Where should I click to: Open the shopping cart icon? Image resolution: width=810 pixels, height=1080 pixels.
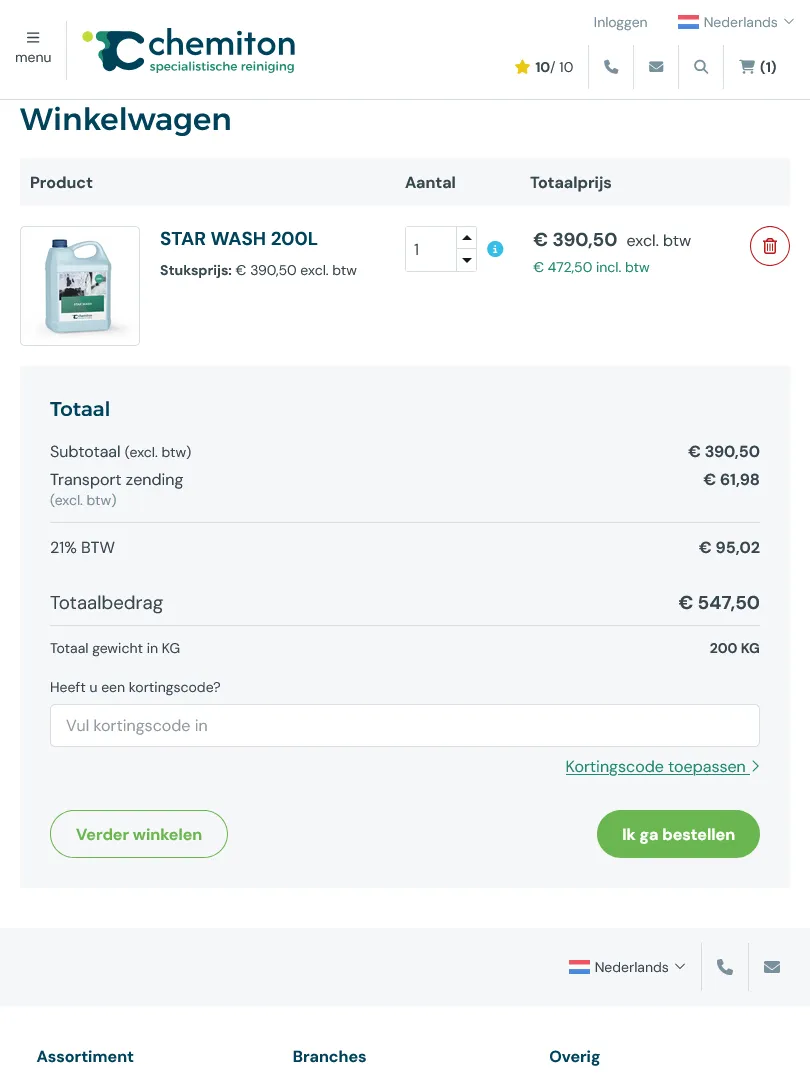coord(757,67)
